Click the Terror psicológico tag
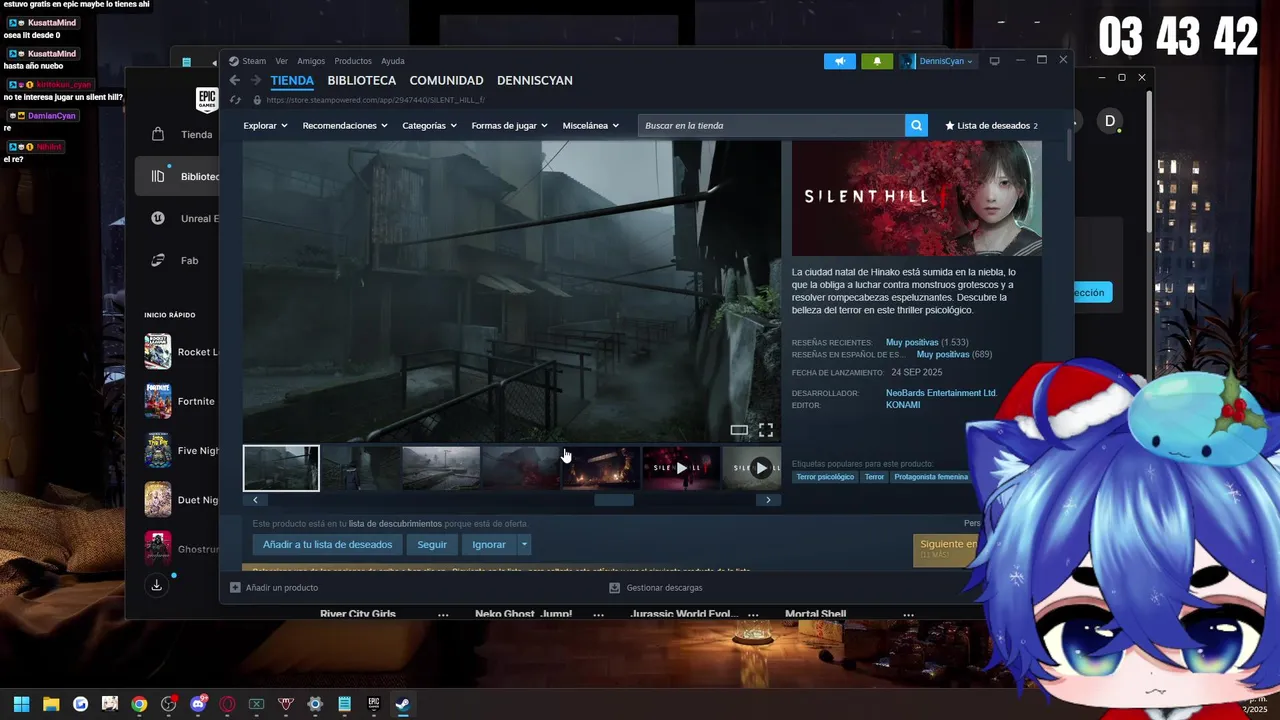This screenshot has height=720, width=1280. coord(825,477)
